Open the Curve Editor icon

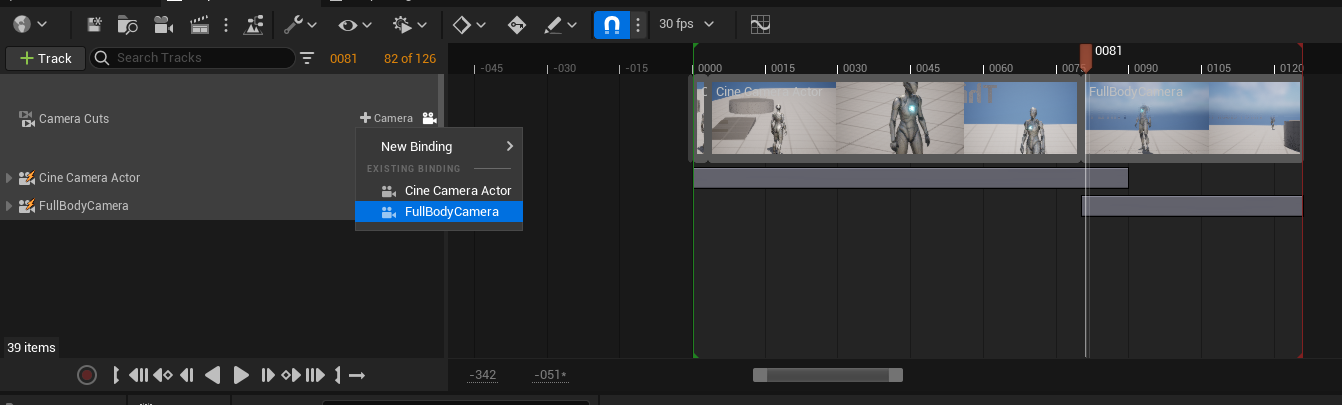pyautogui.click(x=761, y=25)
